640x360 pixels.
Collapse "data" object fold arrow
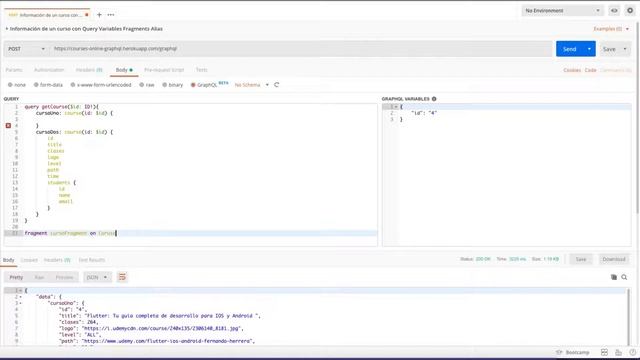(x=20, y=297)
